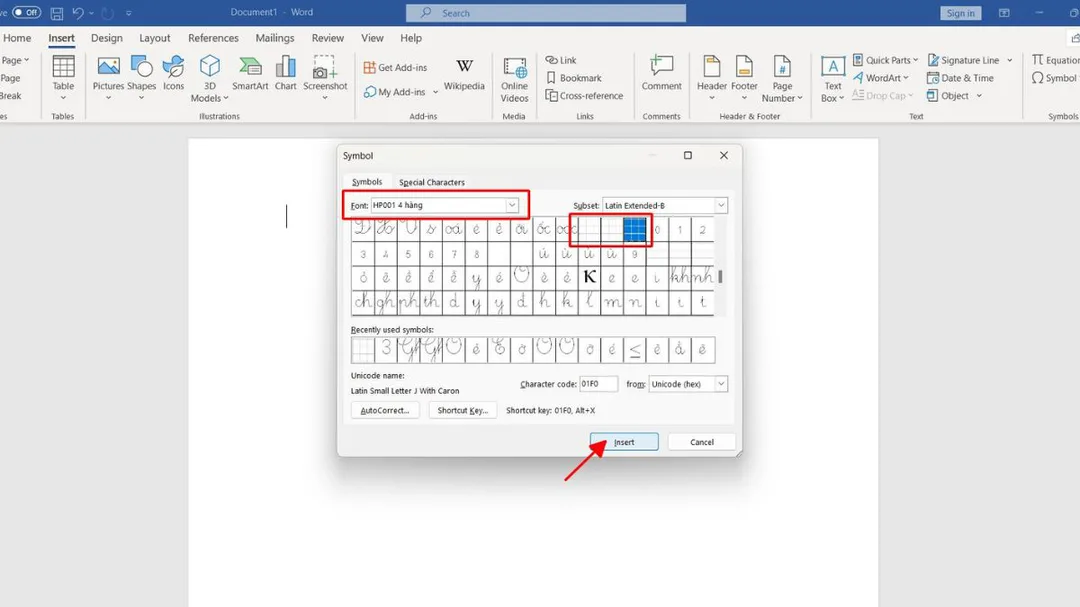Switch to the Special Characters tab
The image size is (1080, 607).
(432, 182)
